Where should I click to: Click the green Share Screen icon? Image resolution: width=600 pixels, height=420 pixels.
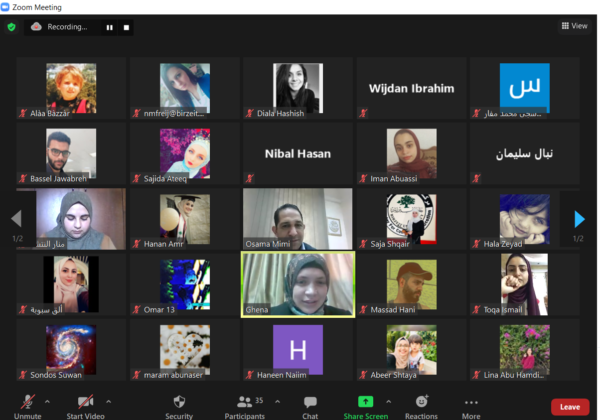(x=365, y=402)
